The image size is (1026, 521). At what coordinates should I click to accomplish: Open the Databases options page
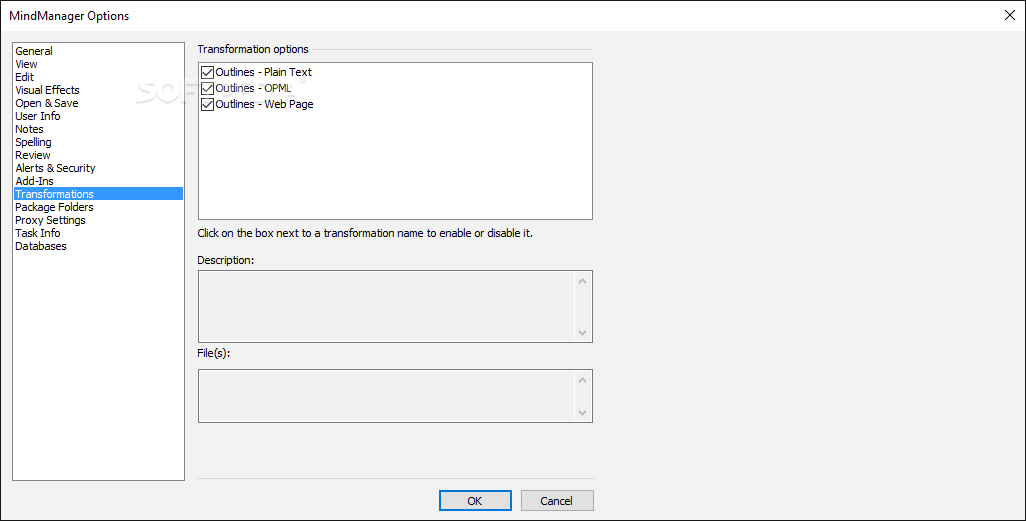coord(41,246)
